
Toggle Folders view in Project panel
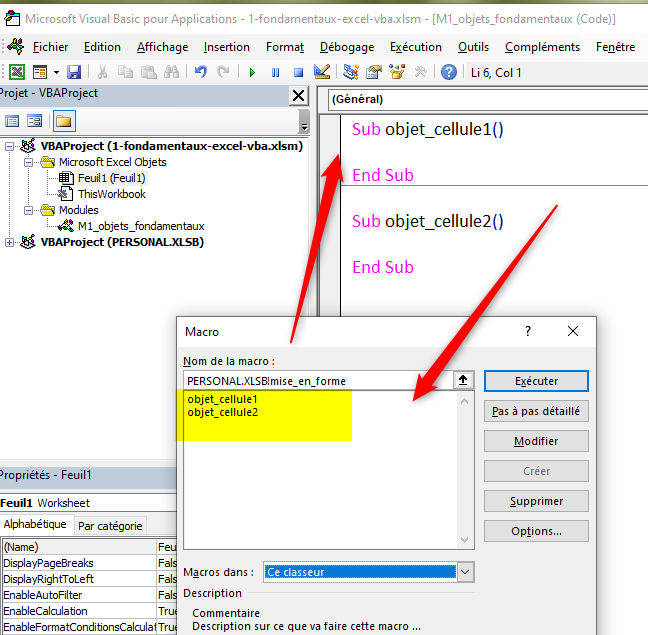click(64, 121)
